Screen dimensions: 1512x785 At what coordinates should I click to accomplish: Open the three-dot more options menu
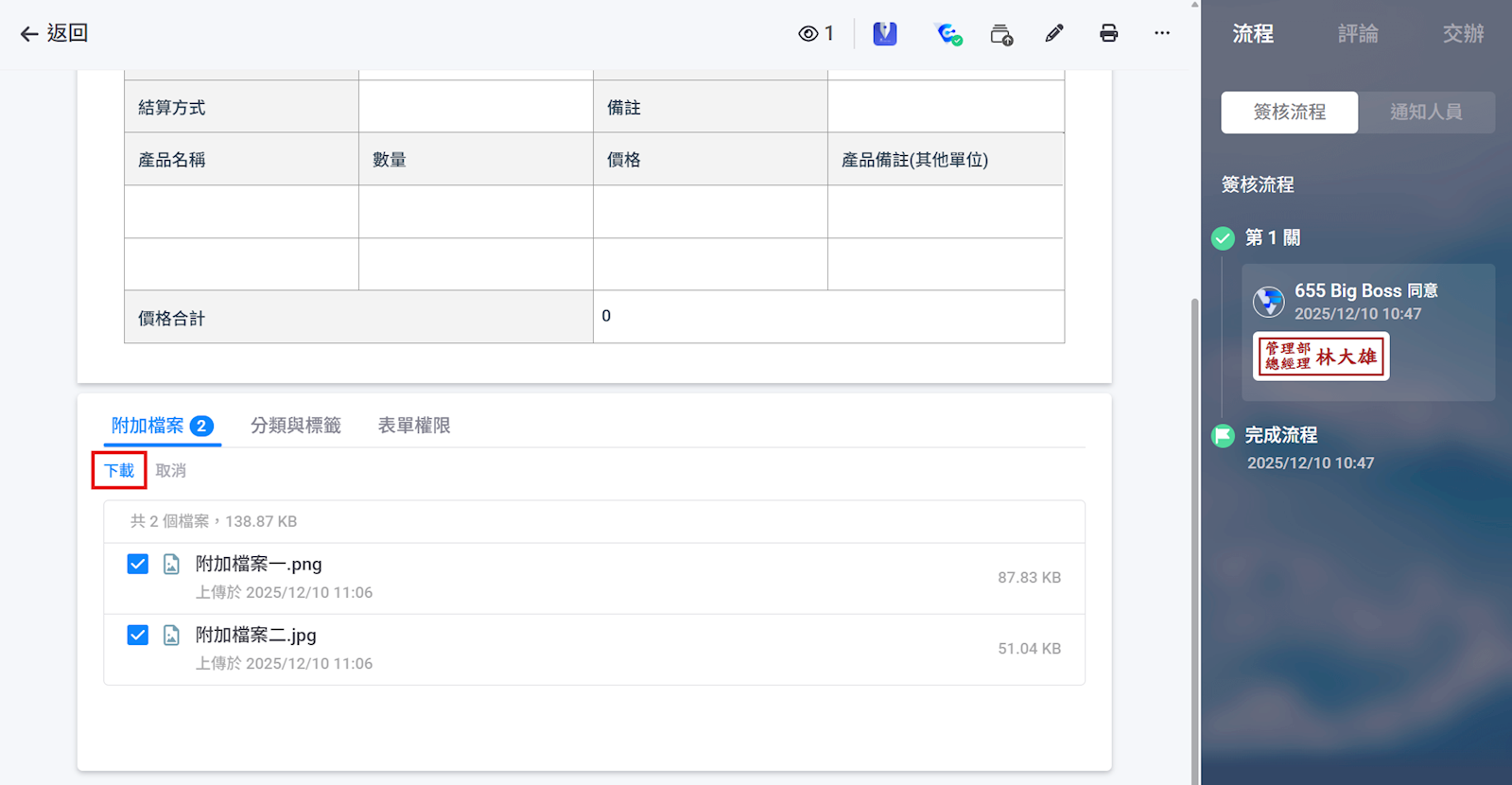[1162, 33]
